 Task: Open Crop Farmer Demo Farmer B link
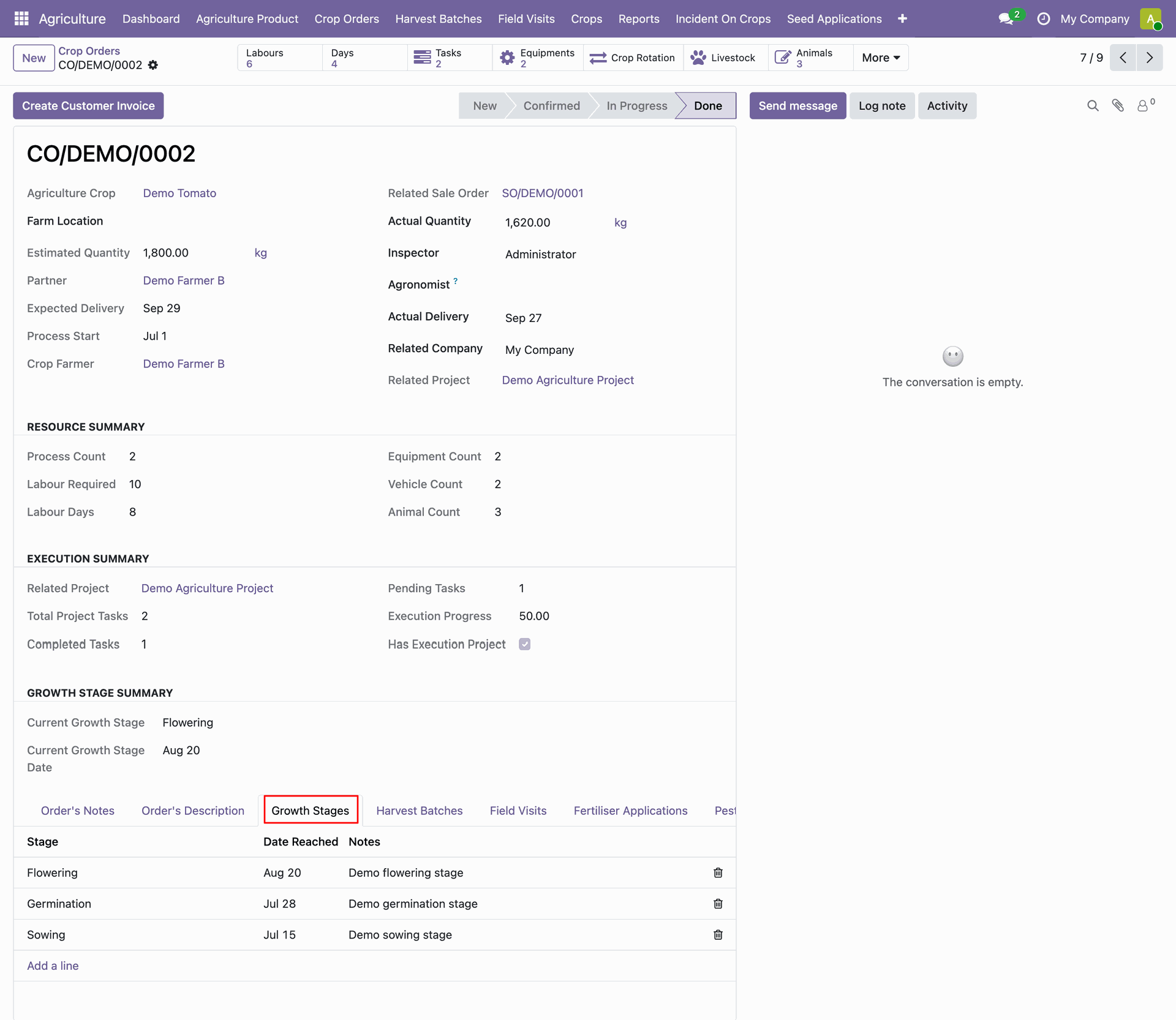(x=184, y=364)
